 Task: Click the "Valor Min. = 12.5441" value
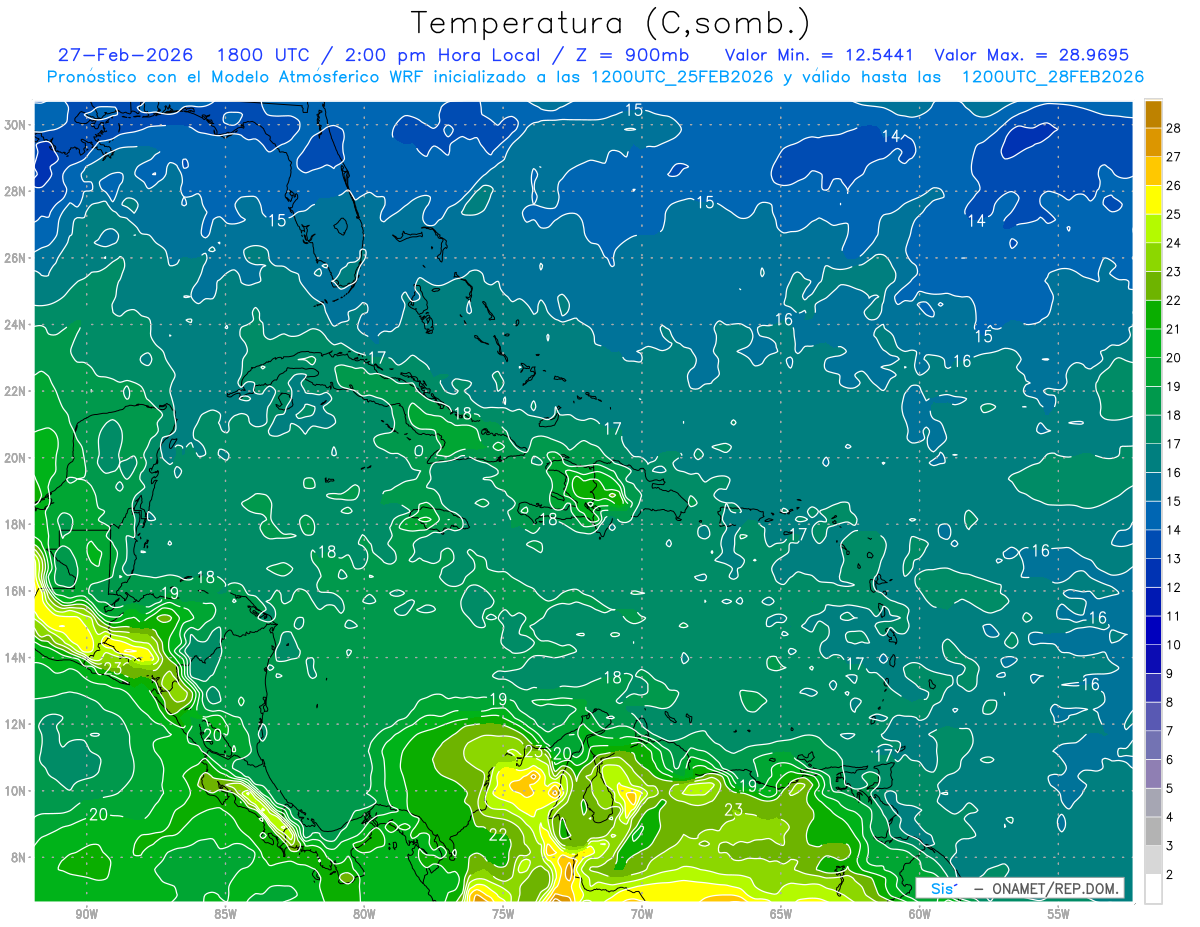[820, 55]
